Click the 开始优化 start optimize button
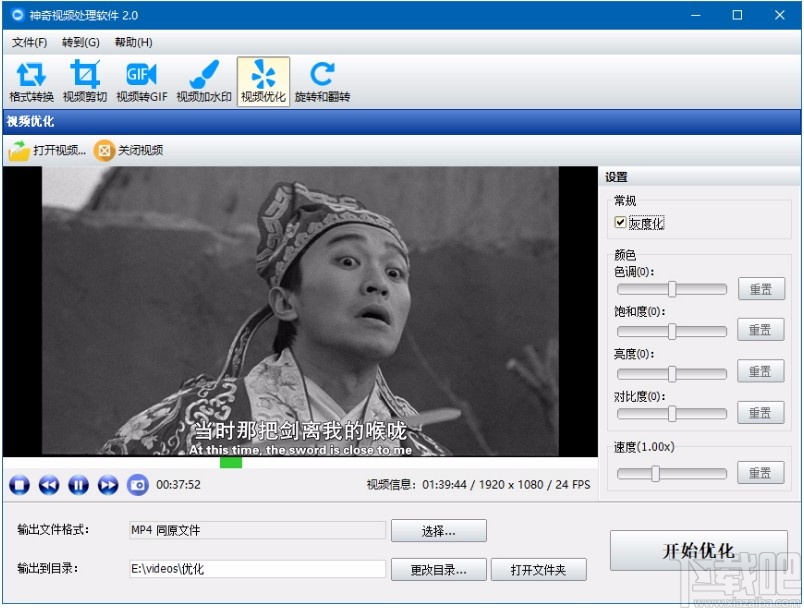Screen dimensions: 804x608 point(698,551)
